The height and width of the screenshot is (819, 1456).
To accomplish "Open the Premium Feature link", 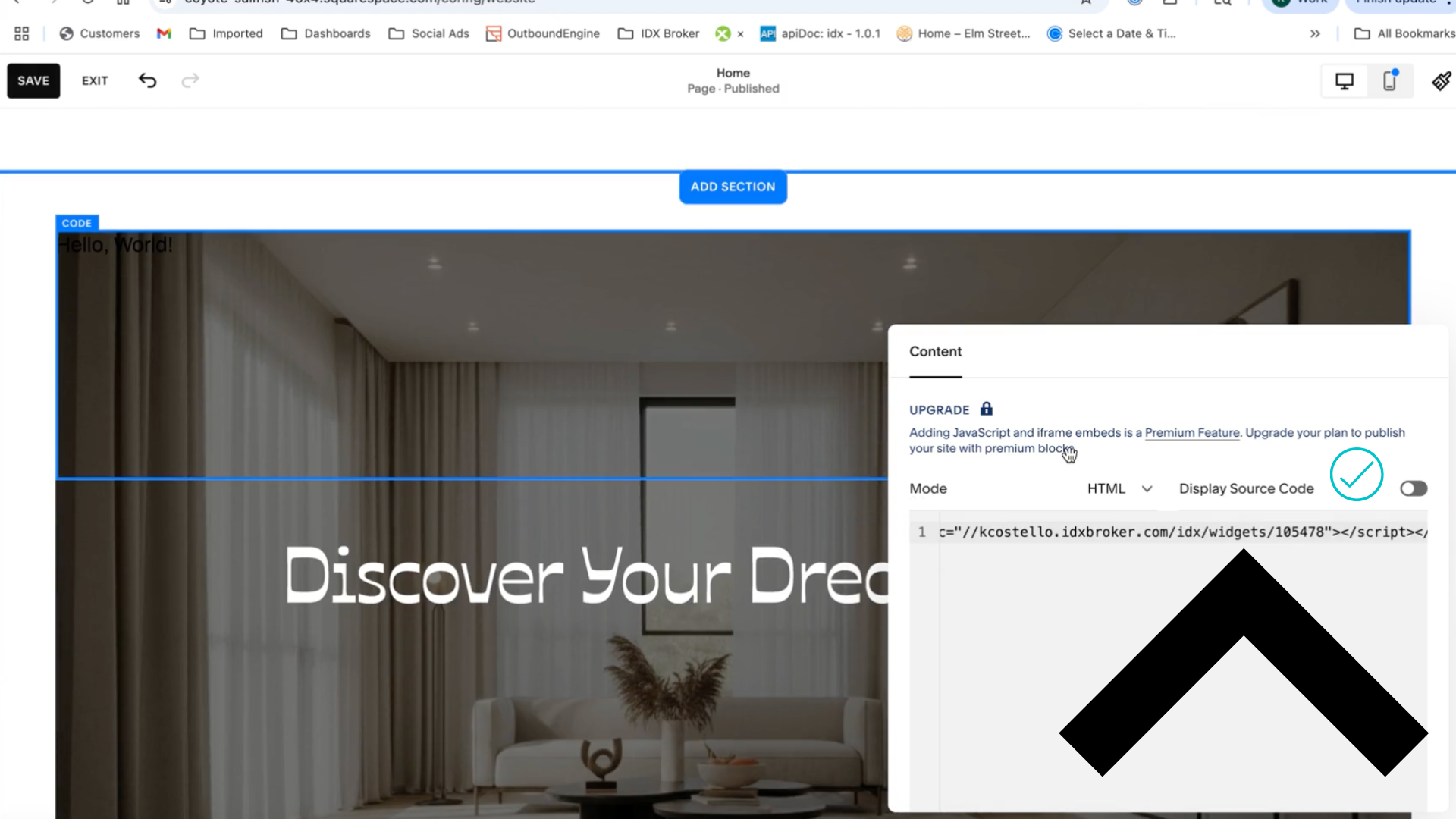I will [x=1192, y=432].
